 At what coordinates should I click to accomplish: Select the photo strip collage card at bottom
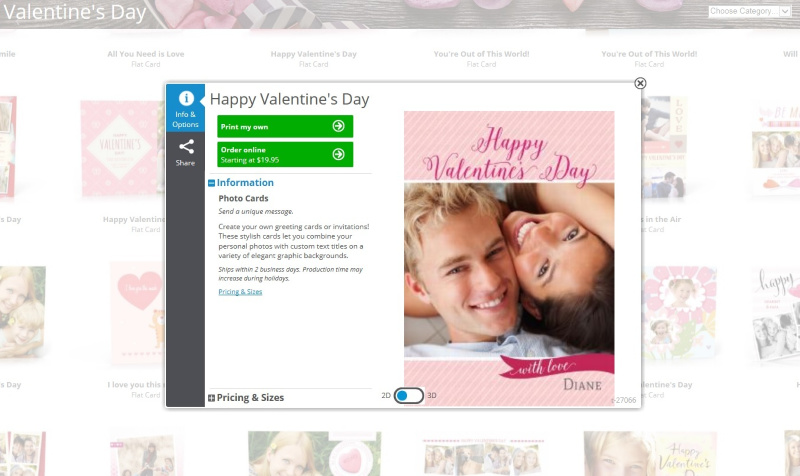coord(482,456)
